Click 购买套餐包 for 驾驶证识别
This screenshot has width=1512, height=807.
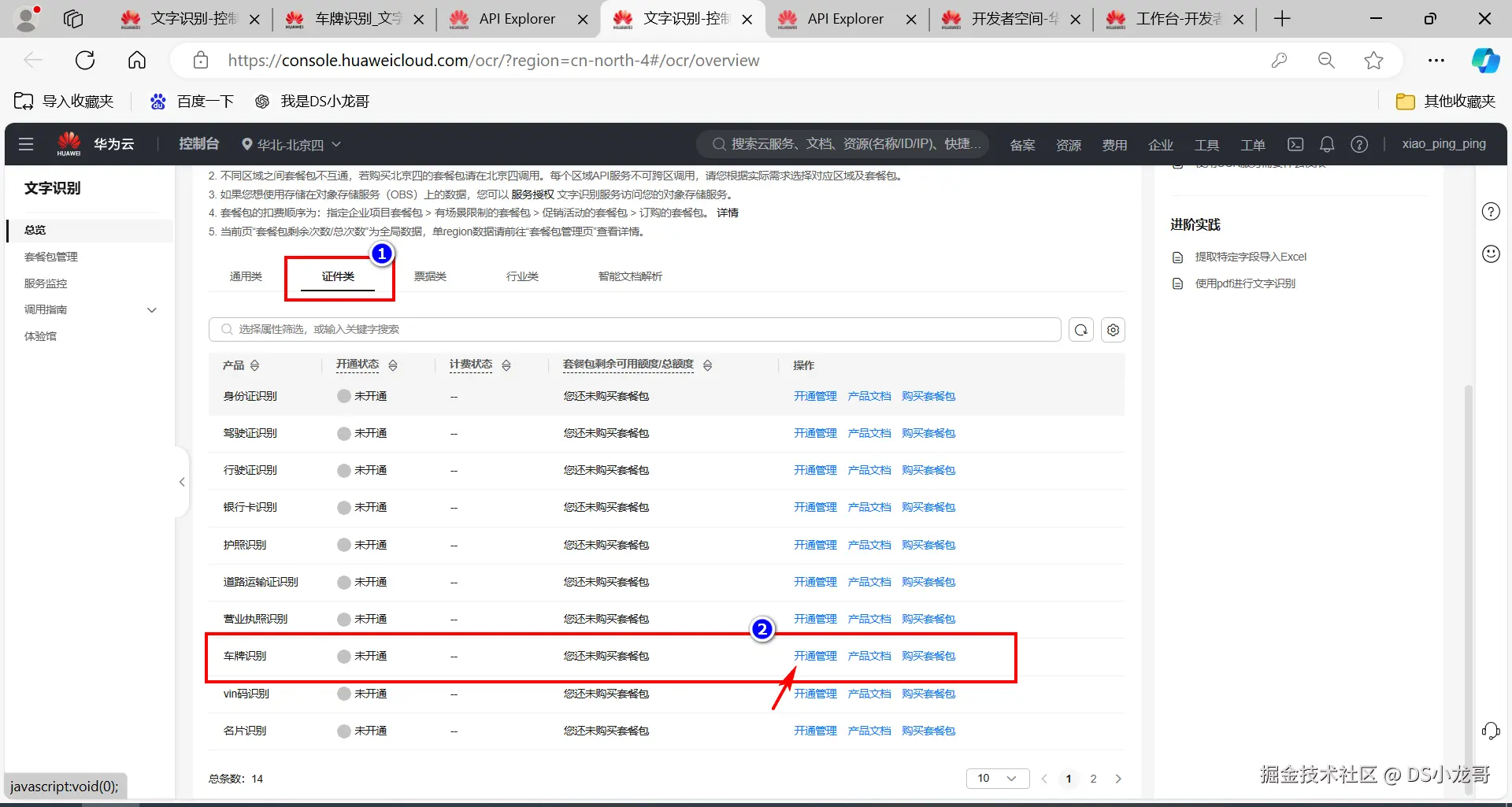[x=928, y=433]
